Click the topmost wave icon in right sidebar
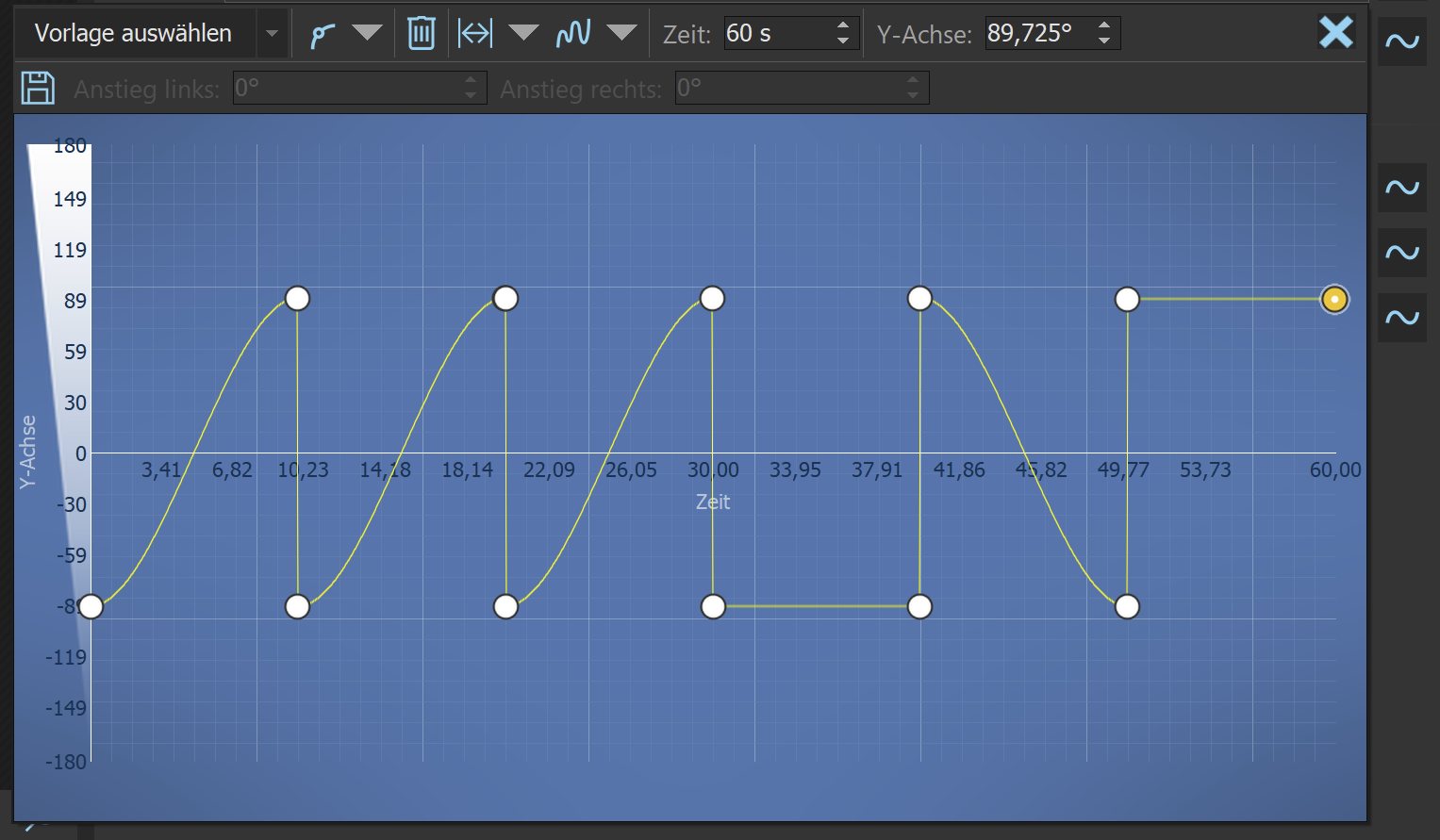 pyautogui.click(x=1401, y=41)
